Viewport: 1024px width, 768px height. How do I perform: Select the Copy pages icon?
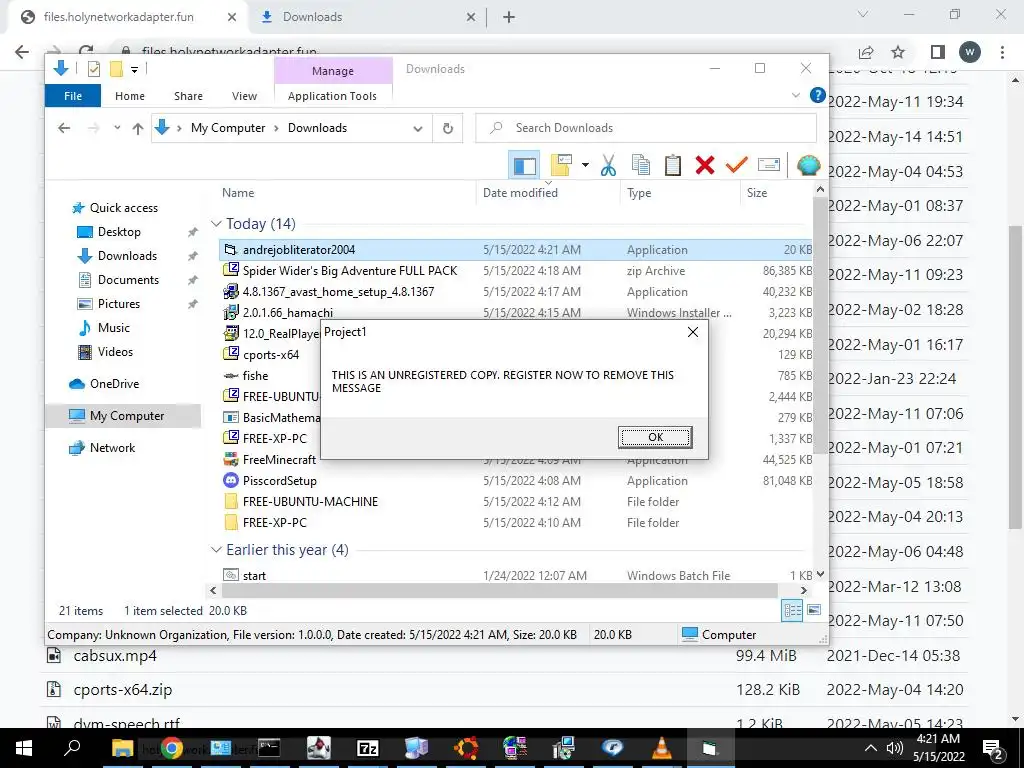[641, 165]
